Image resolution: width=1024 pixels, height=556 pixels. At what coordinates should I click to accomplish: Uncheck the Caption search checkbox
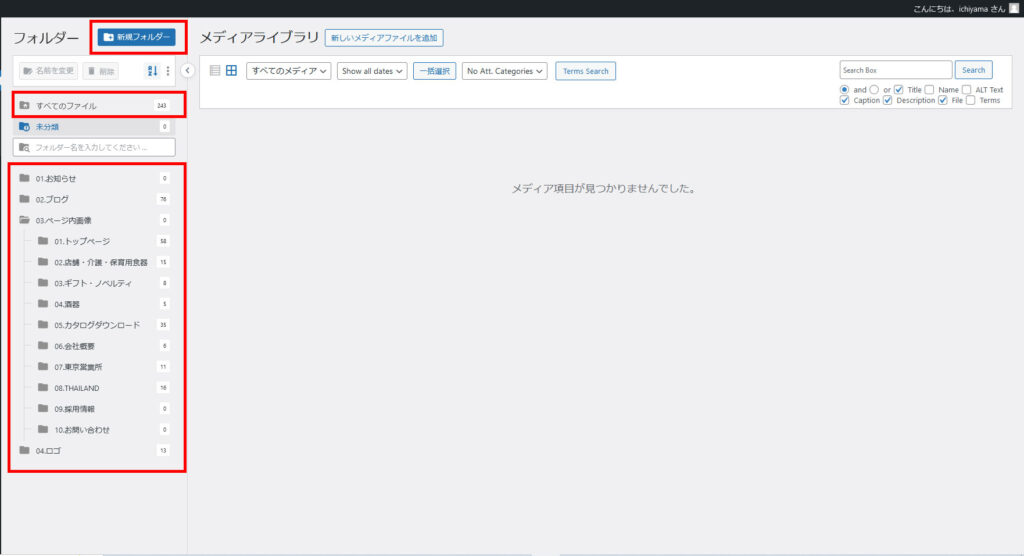click(845, 101)
